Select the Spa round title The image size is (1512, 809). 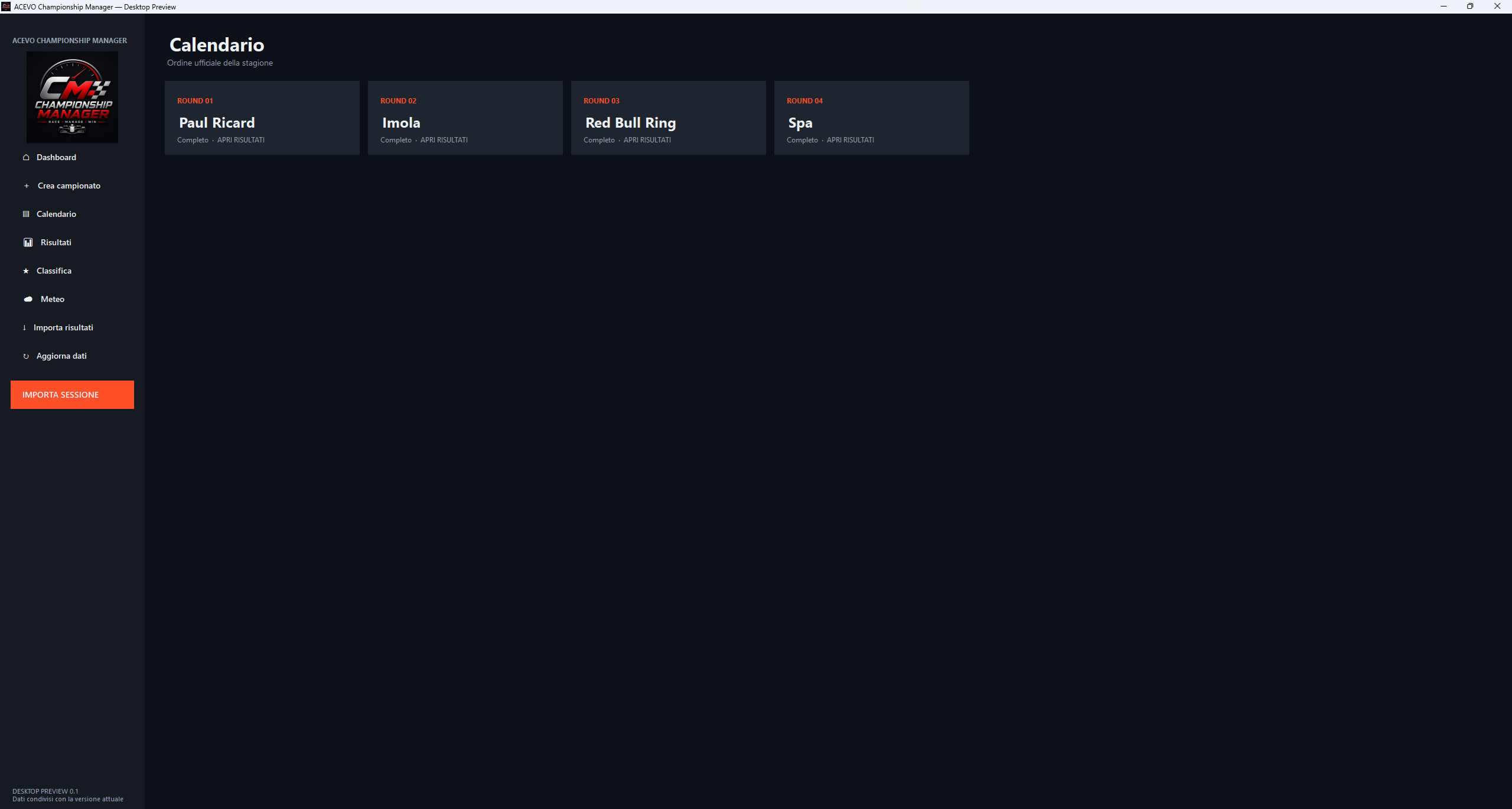pos(800,123)
